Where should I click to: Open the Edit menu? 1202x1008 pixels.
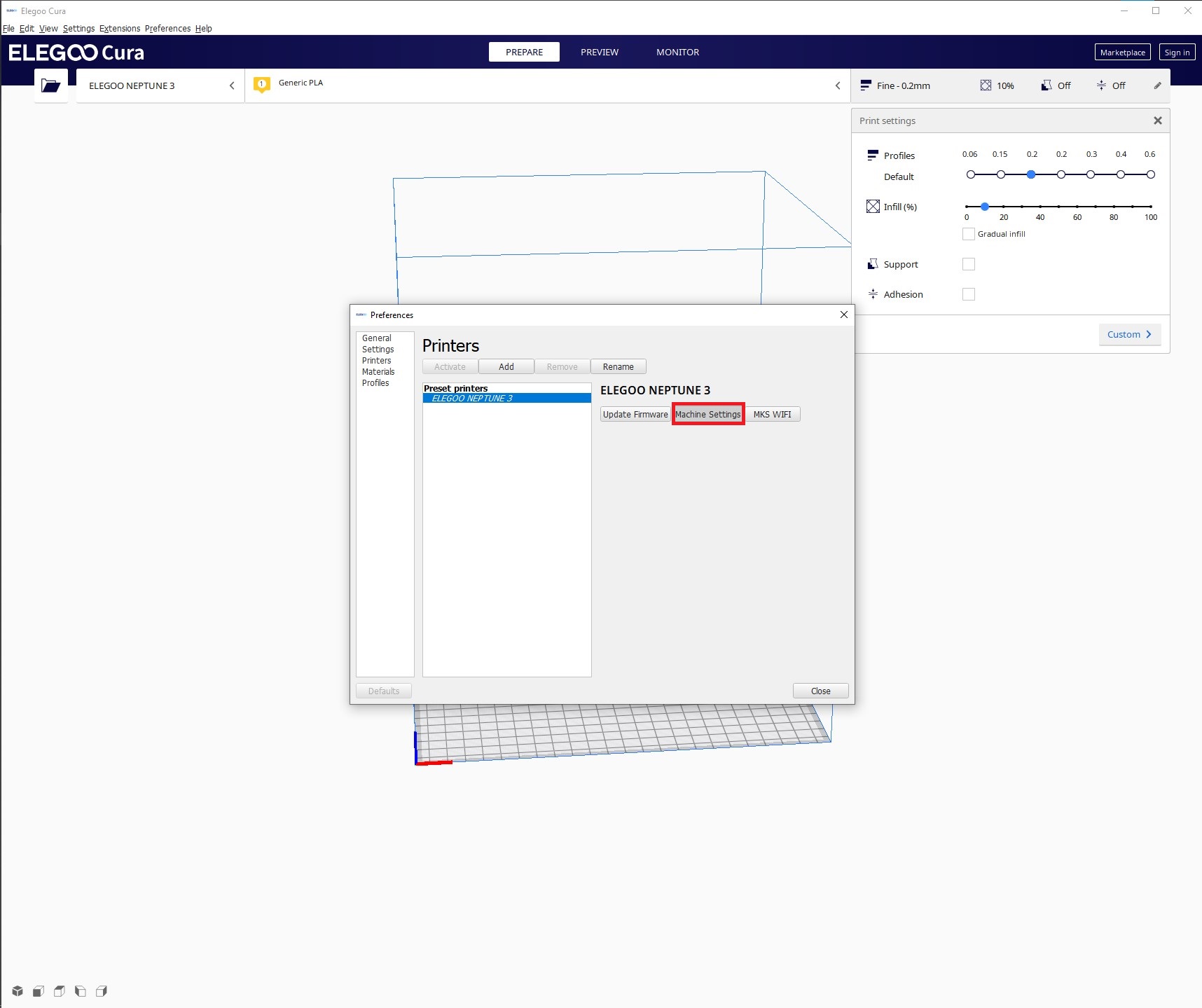tap(27, 28)
